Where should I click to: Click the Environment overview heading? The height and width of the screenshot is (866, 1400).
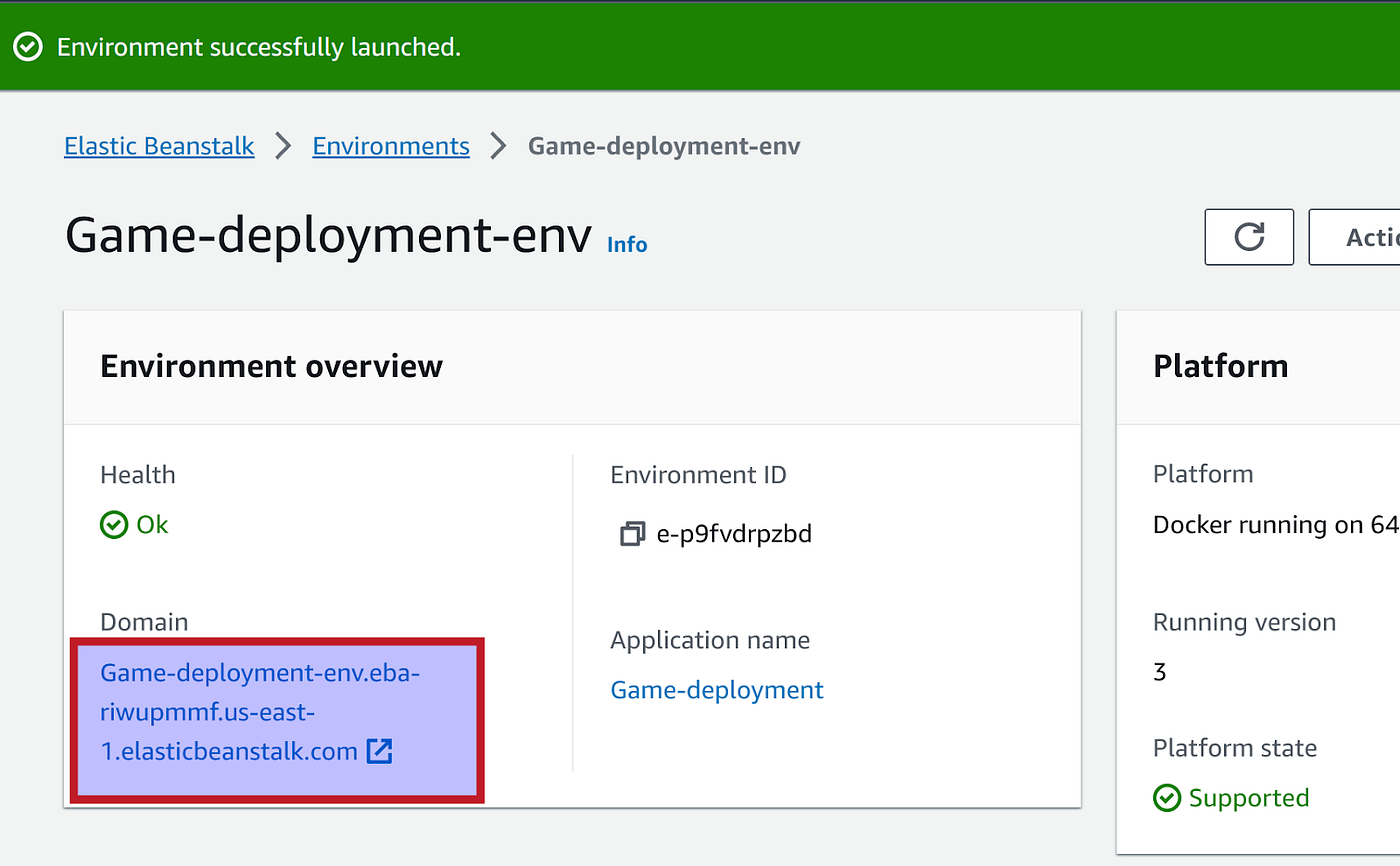271,365
